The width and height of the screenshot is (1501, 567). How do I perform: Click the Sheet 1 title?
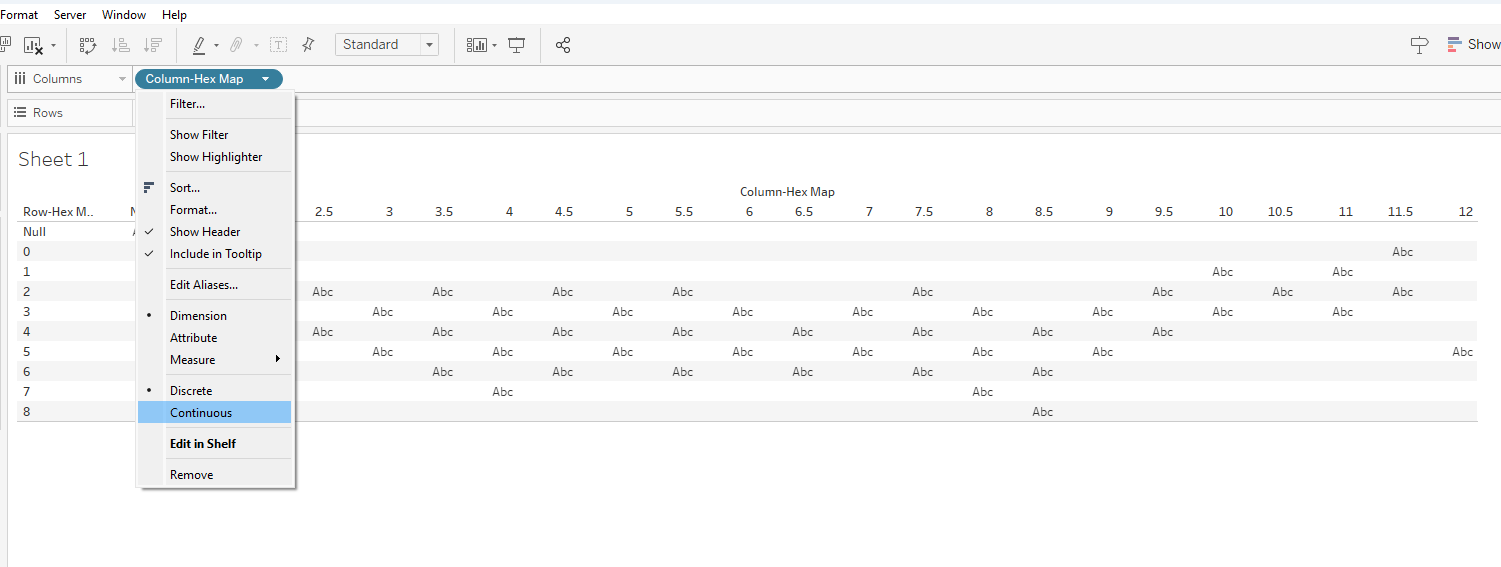53,160
